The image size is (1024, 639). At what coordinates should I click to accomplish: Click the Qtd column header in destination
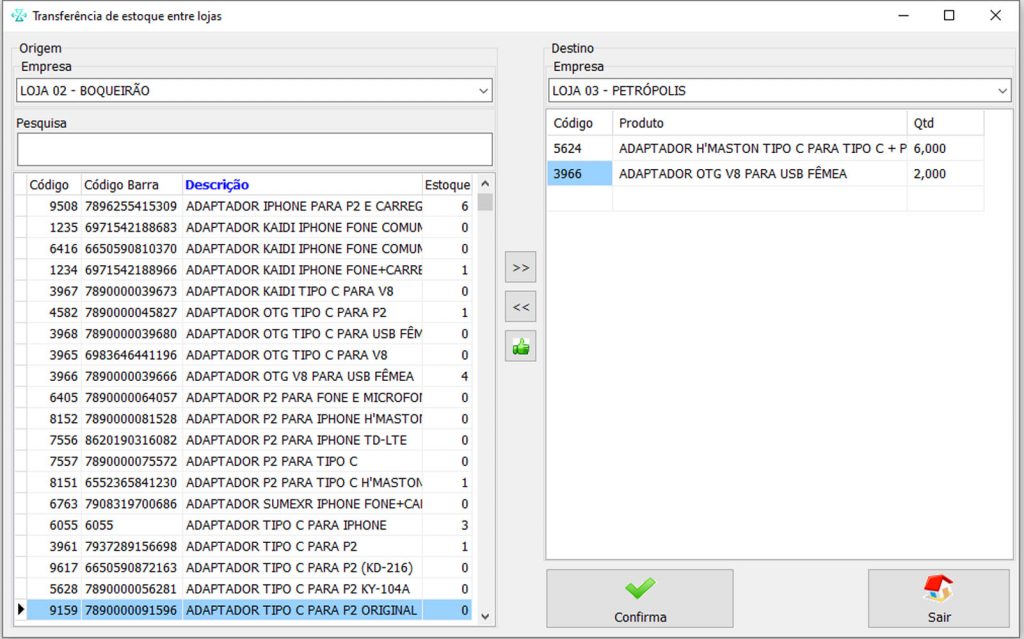click(x=944, y=123)
